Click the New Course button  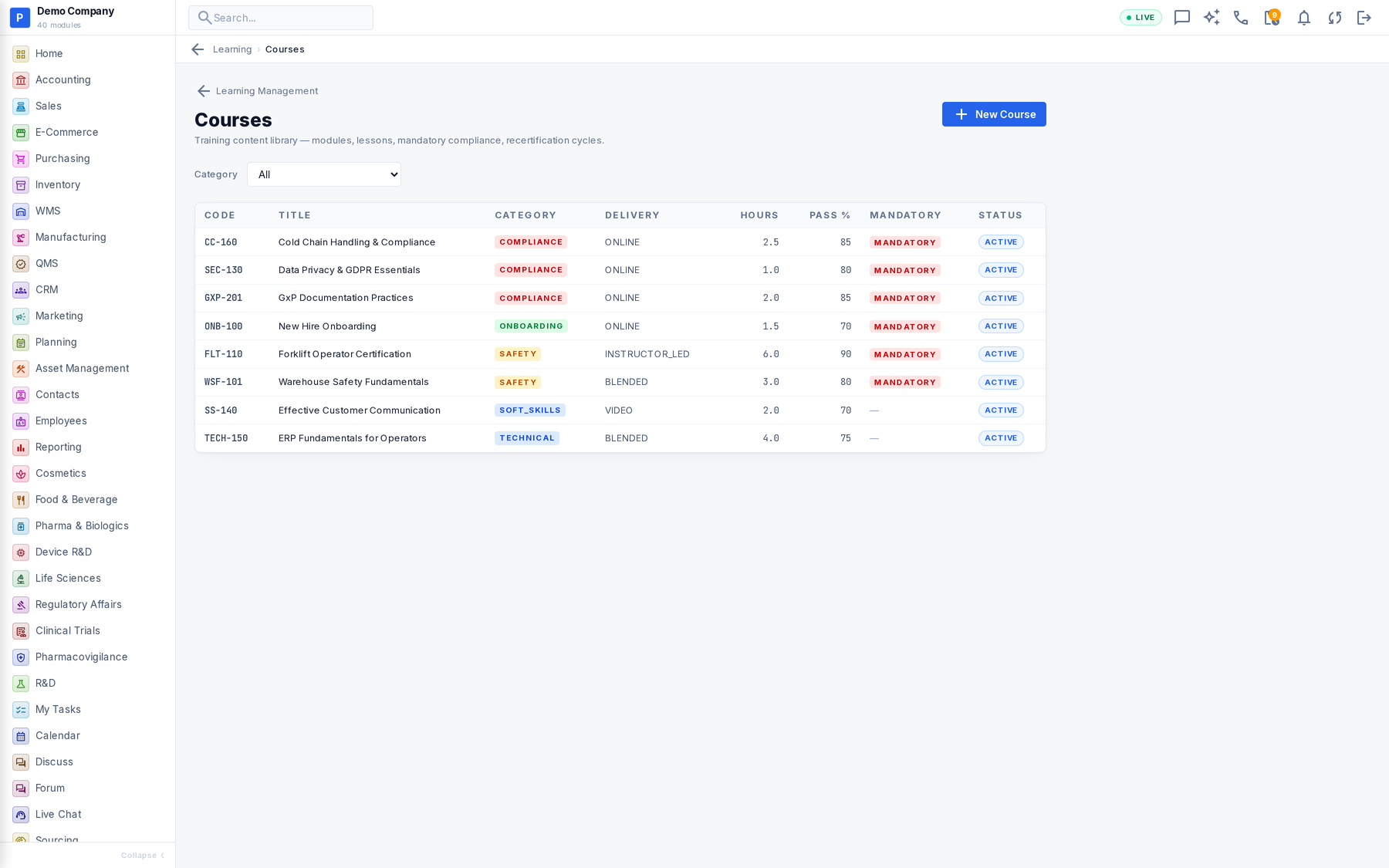point(994,114)
